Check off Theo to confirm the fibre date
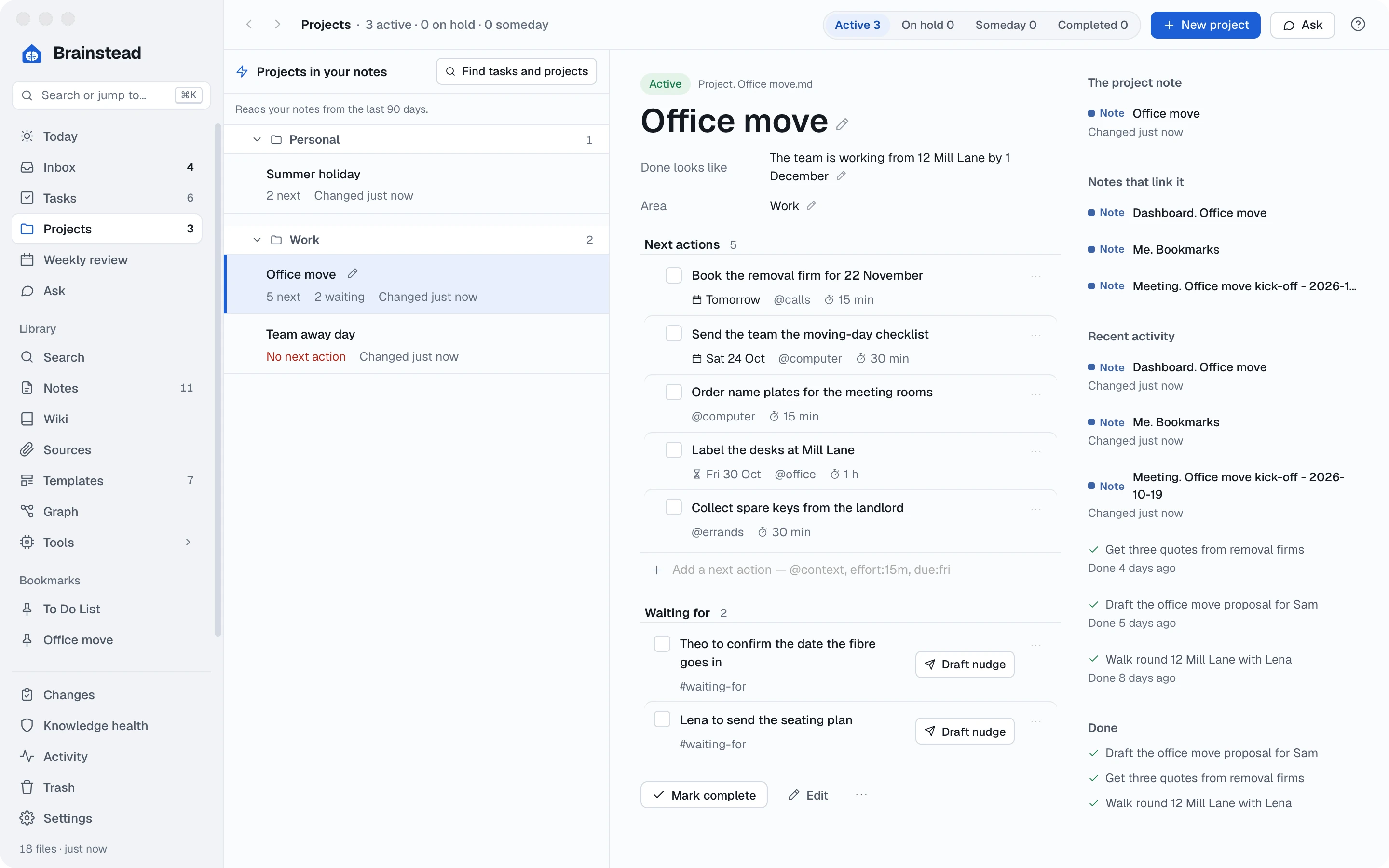The image size is (1389, 868). click(662, 644)
